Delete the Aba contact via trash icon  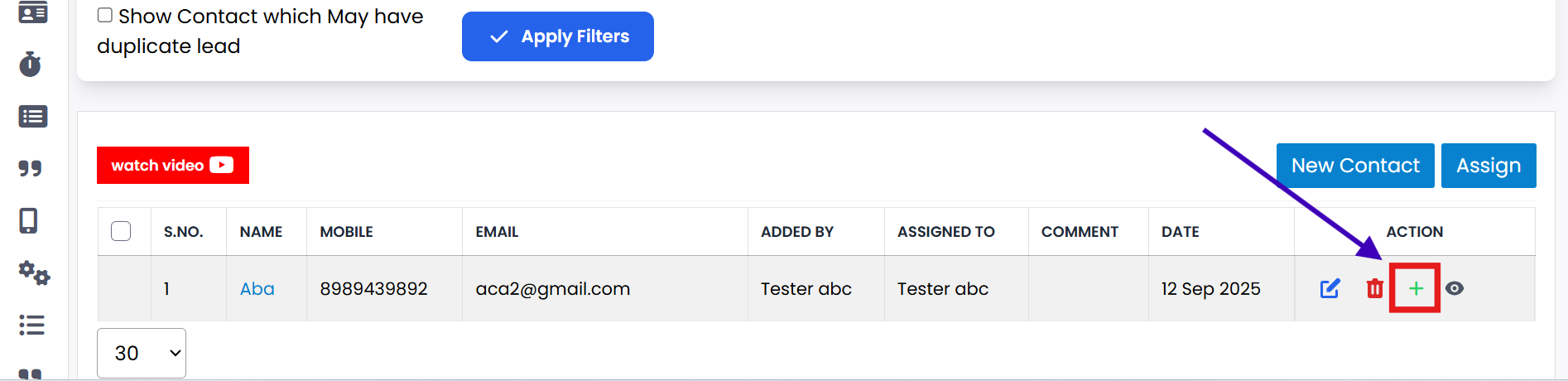[x=1374, y=288]
